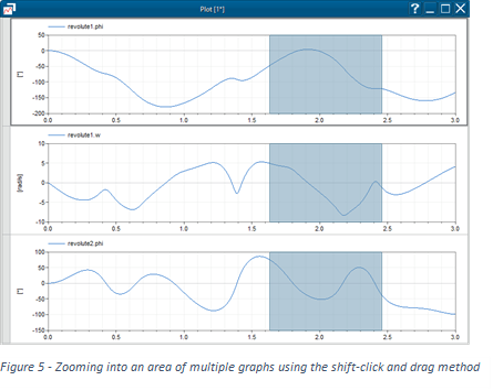Minimize the Plot window
493x391 pixels.
click(430, 9)
